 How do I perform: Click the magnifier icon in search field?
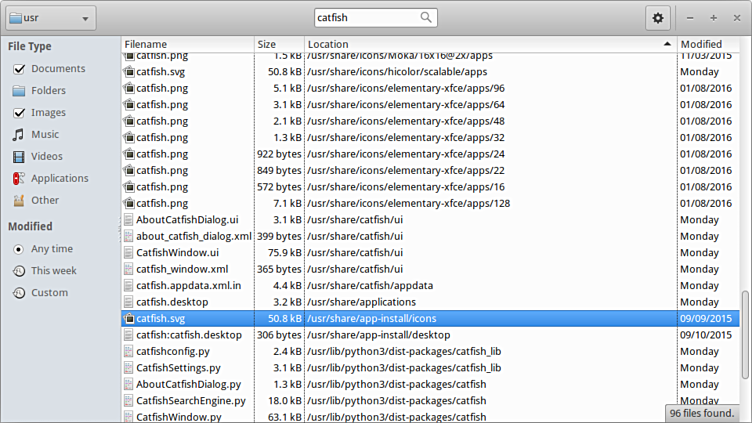427,18
